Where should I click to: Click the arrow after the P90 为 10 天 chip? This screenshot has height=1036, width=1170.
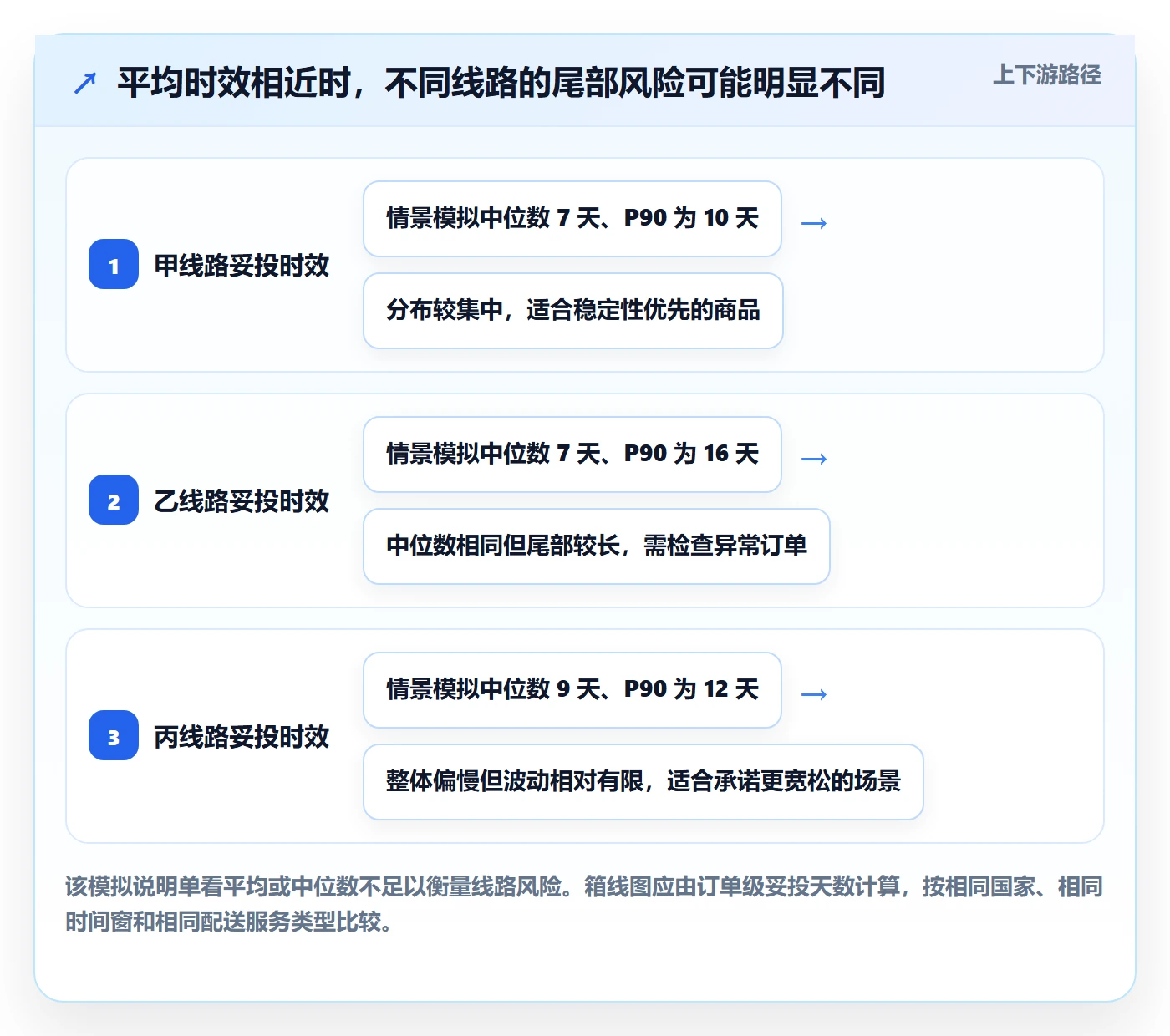[x=814, y=222]
